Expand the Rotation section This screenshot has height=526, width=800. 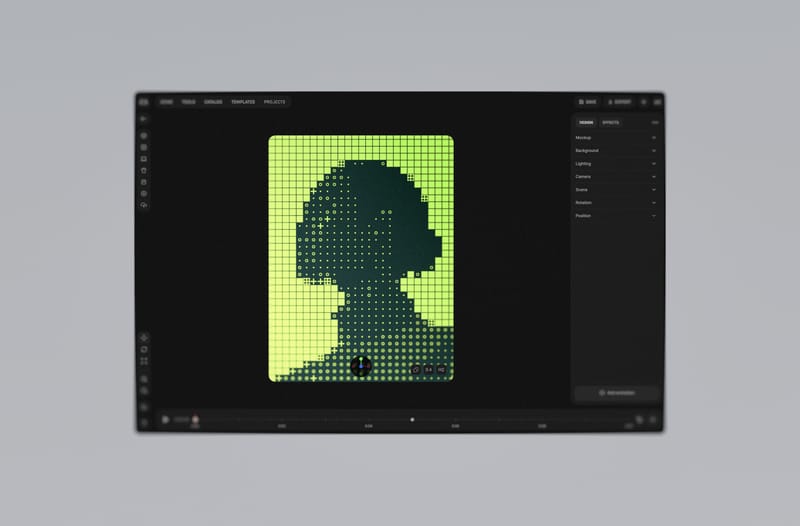[616, 203]
